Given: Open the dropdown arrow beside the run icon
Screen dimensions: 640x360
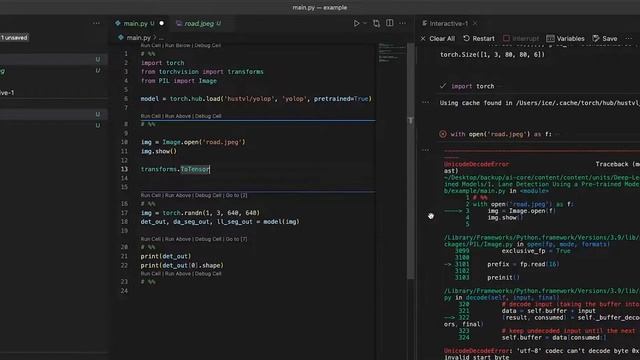Looking at the screenshot, I should coord(365,23).
